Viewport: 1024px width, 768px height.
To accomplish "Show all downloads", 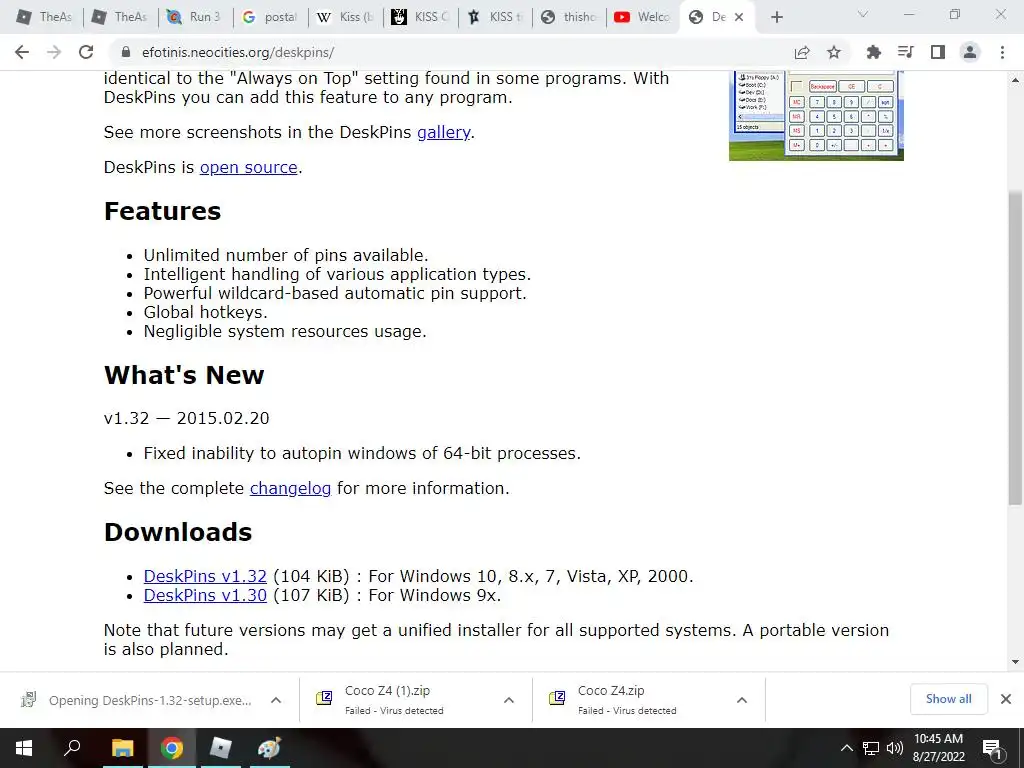I will [948, 699].
